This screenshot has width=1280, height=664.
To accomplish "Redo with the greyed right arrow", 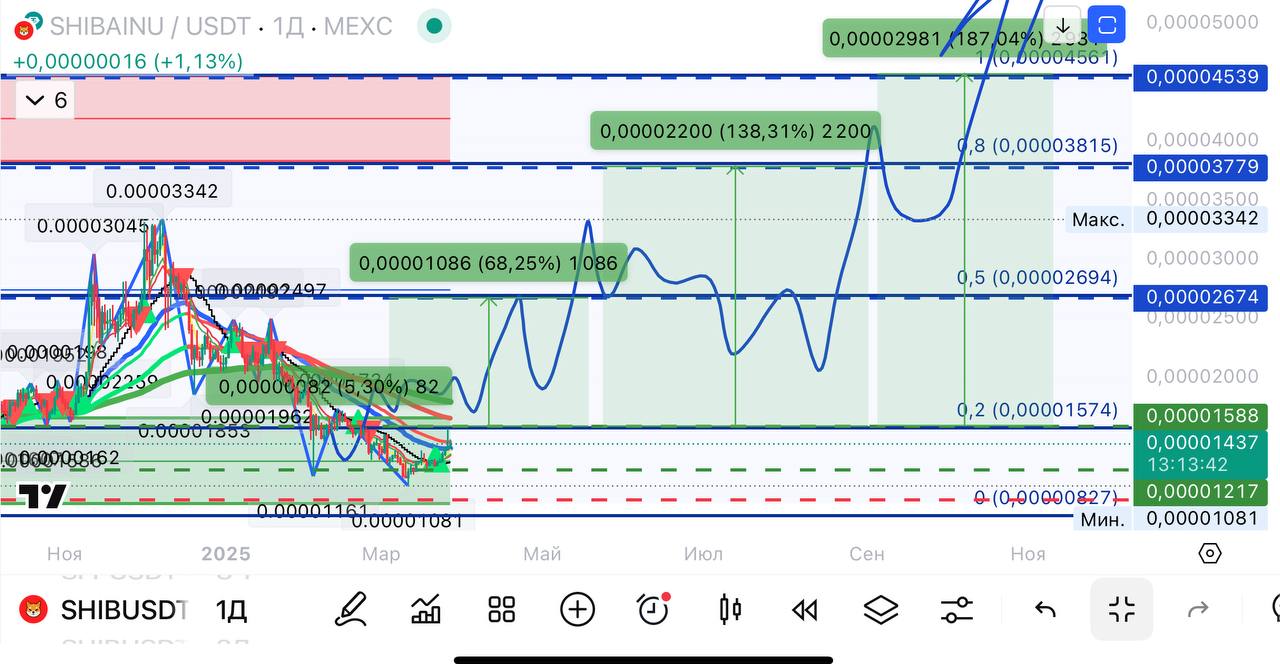I will (x=1198, y=609).
